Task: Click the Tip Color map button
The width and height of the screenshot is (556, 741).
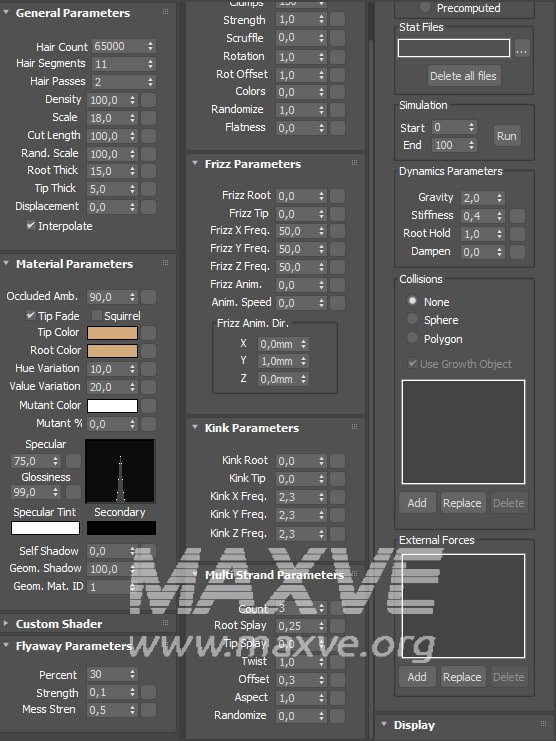Action: coord(148,333)
